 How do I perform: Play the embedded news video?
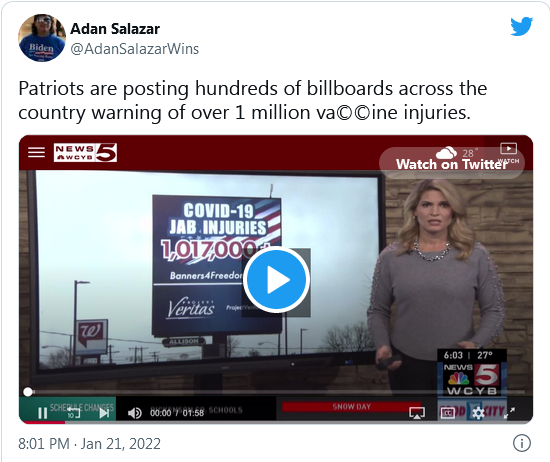[276, 280]
